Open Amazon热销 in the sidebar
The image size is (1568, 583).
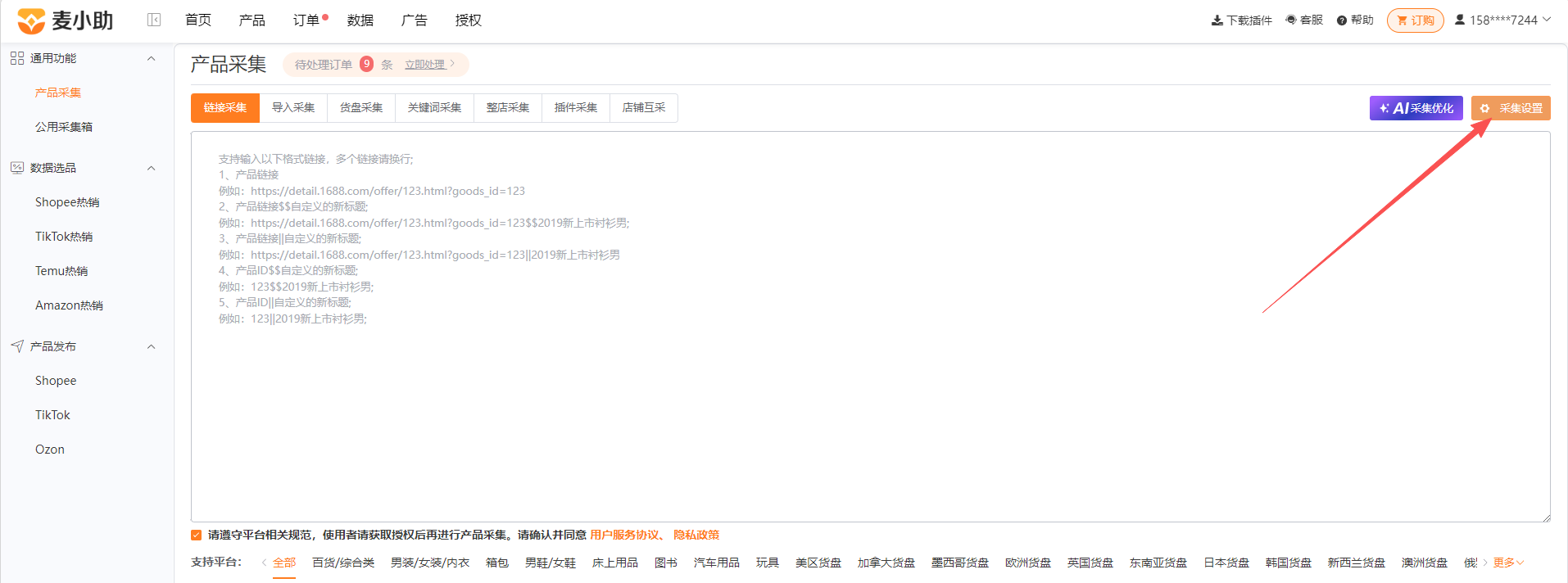tap(69, 305)
